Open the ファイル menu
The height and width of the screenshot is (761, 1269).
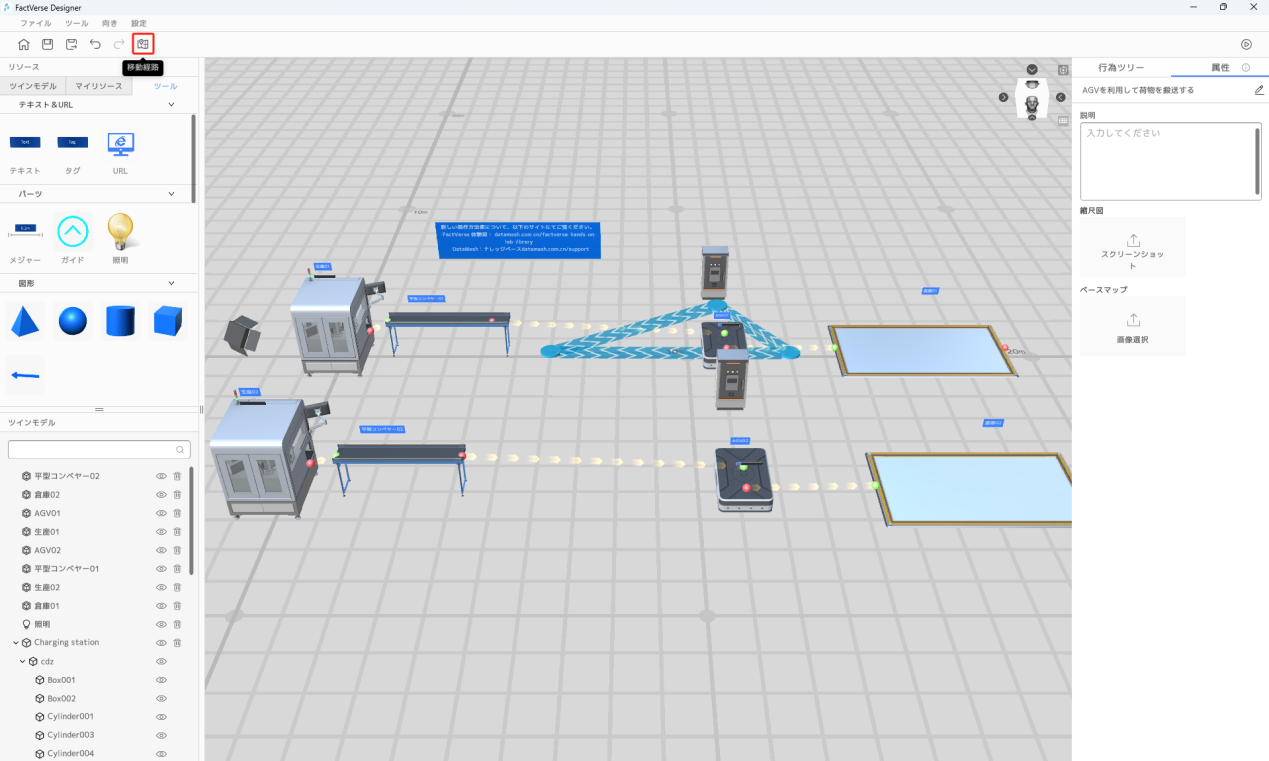pos(36,23)
